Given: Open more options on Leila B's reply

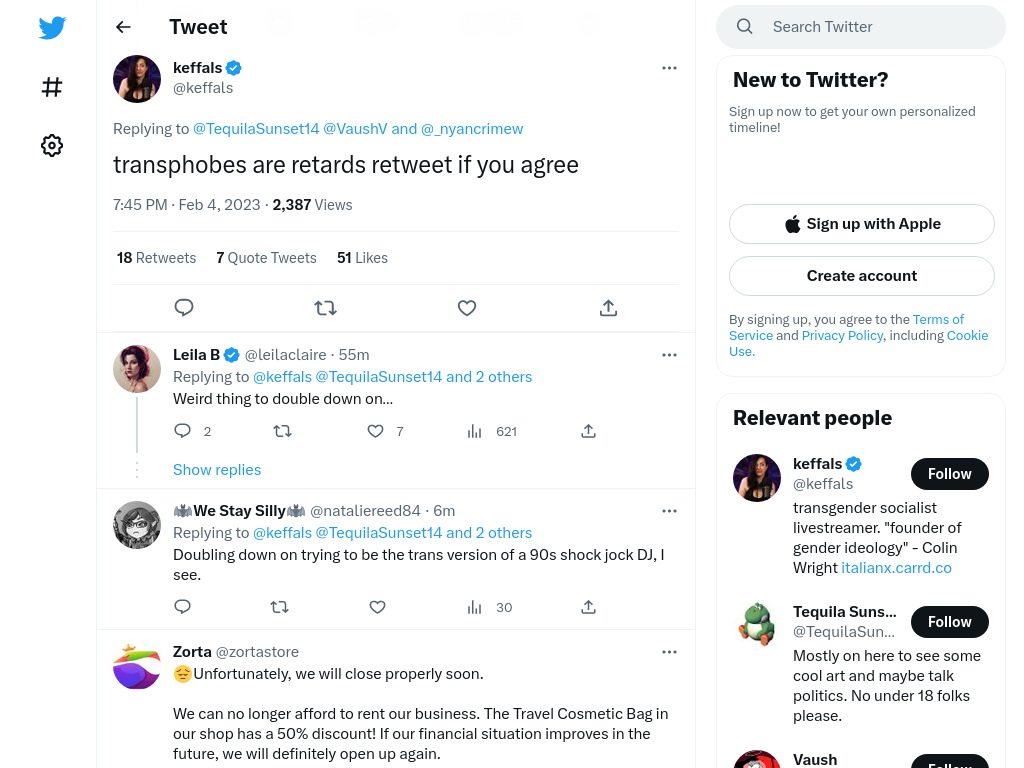Looking at the screenshot, I should 669,355.
